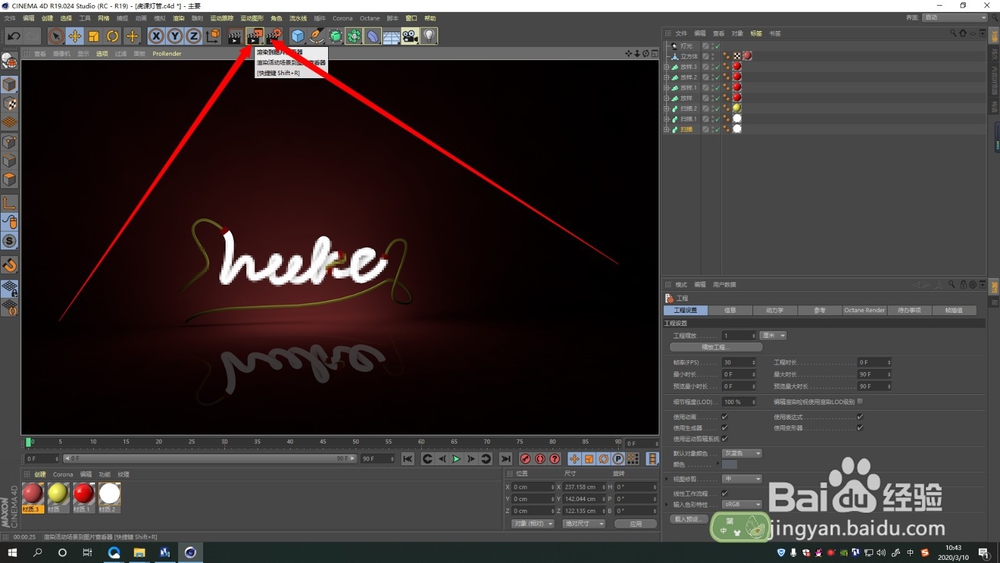The height and width of the screenshot is (563, 1000).
Task: Toggle green enable check on 灯光 row
Action: coord(717,46)
